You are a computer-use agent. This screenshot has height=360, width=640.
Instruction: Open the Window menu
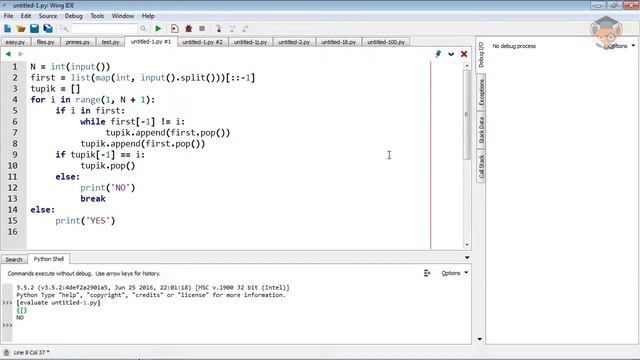click(x=123, y=16)
